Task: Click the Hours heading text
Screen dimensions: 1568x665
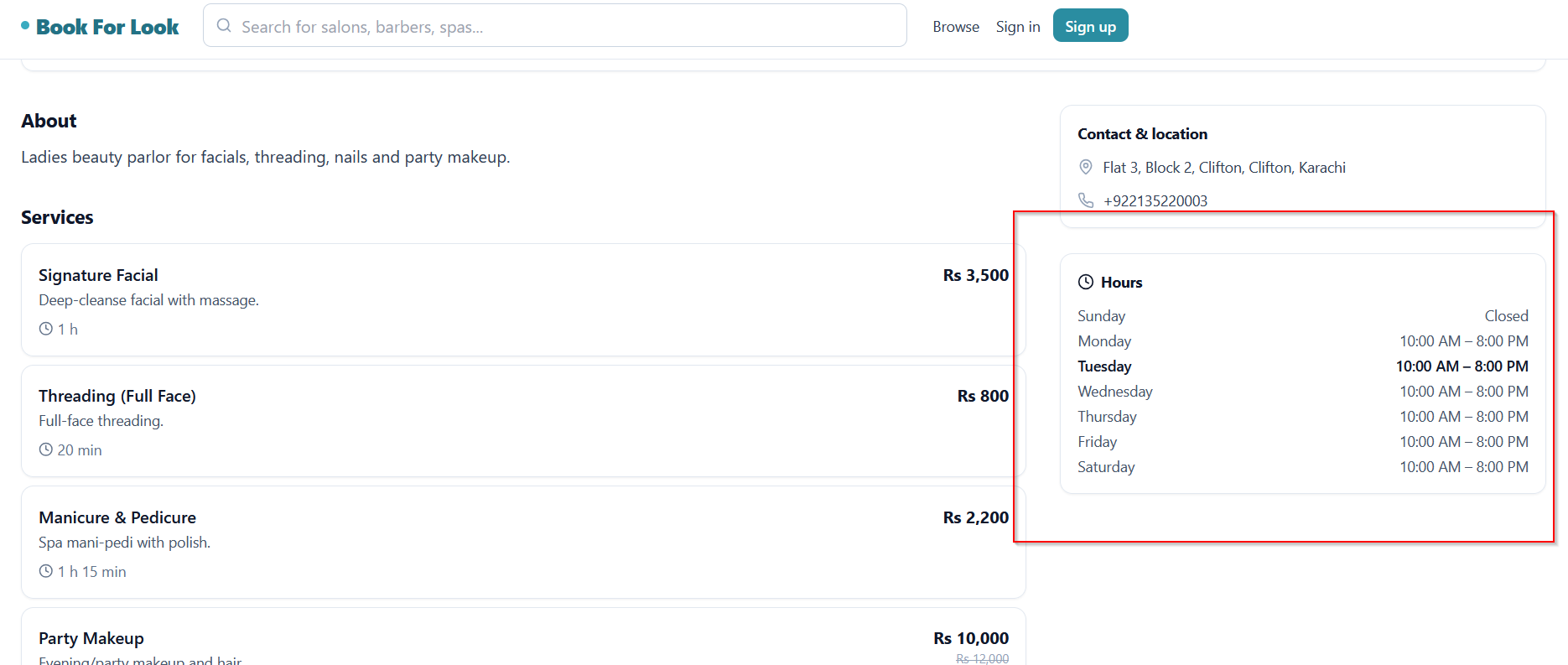Action: tap(1121, 283)
